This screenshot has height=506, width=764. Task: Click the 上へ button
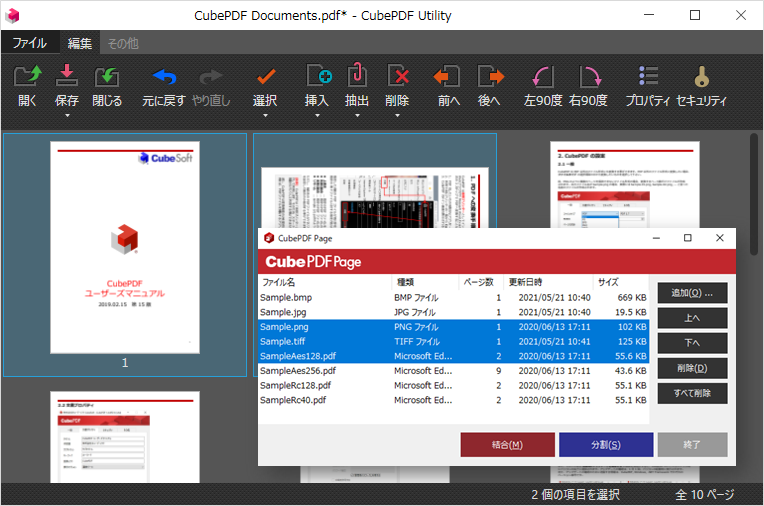coord(692,318)
